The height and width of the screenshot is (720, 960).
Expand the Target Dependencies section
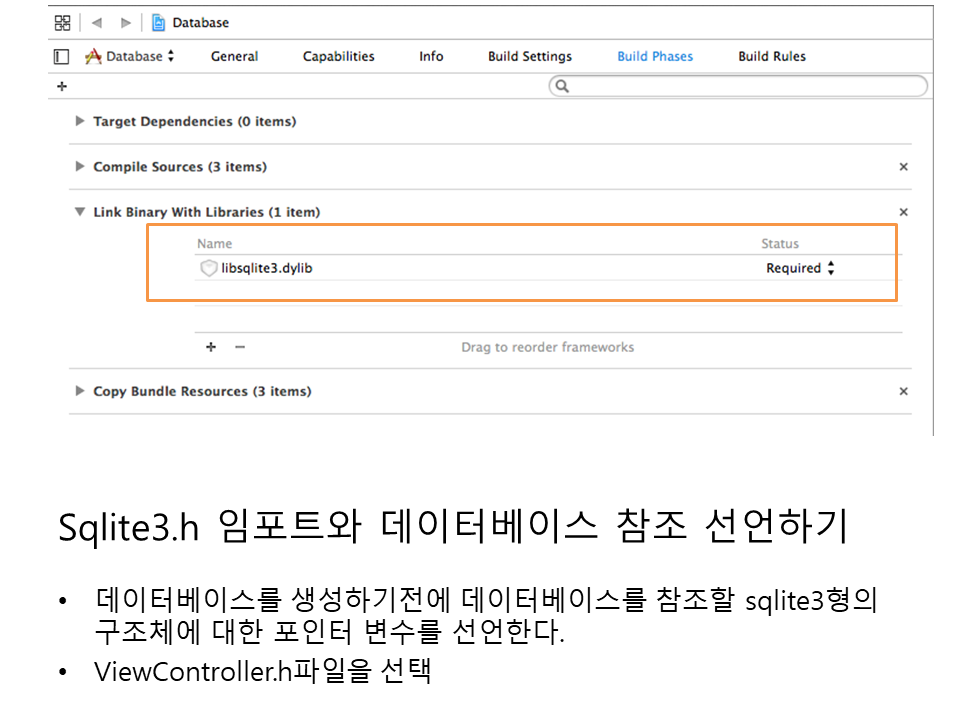pyautogui.click(x=80, y=121)
